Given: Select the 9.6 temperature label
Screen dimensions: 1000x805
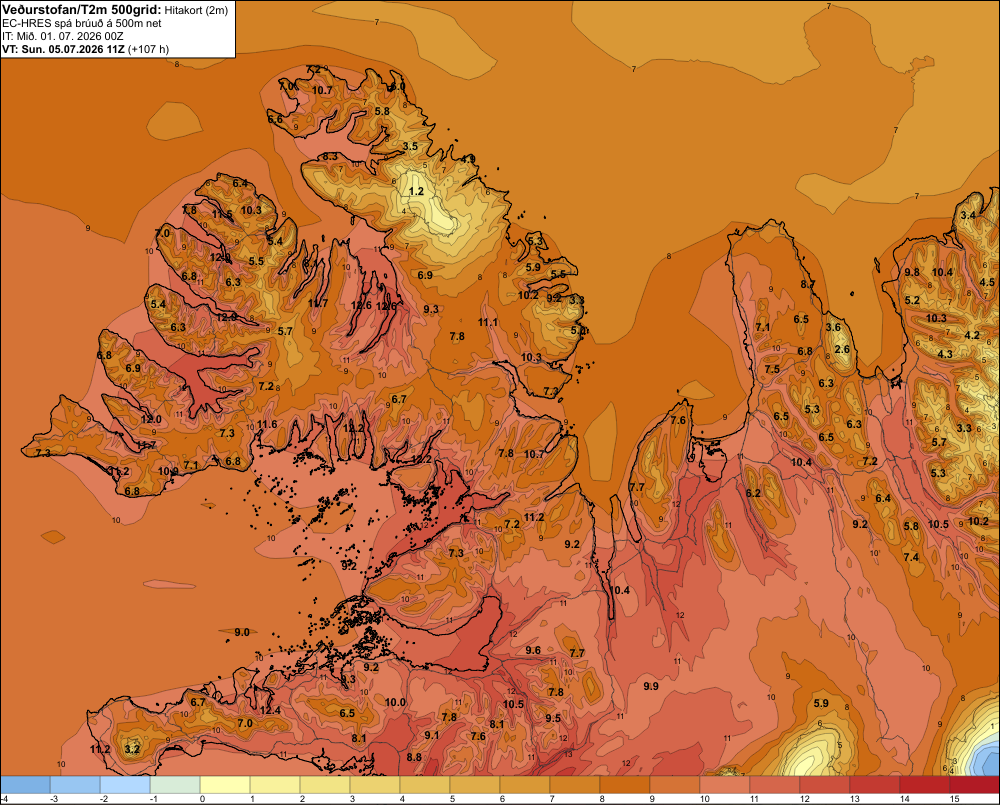Looking at the screenshot, I should click(533, 650).
